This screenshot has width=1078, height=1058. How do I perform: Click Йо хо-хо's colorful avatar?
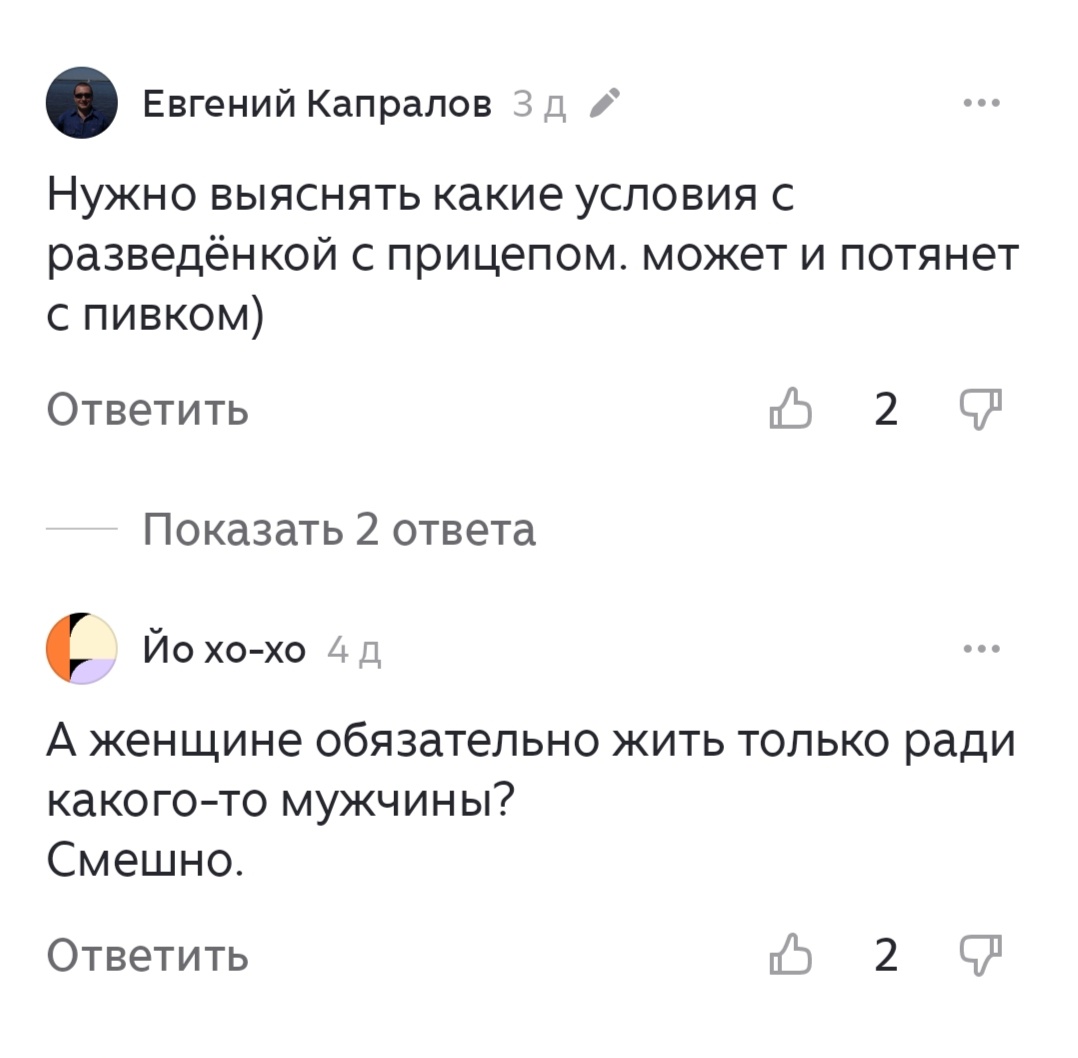coord(80,647)
